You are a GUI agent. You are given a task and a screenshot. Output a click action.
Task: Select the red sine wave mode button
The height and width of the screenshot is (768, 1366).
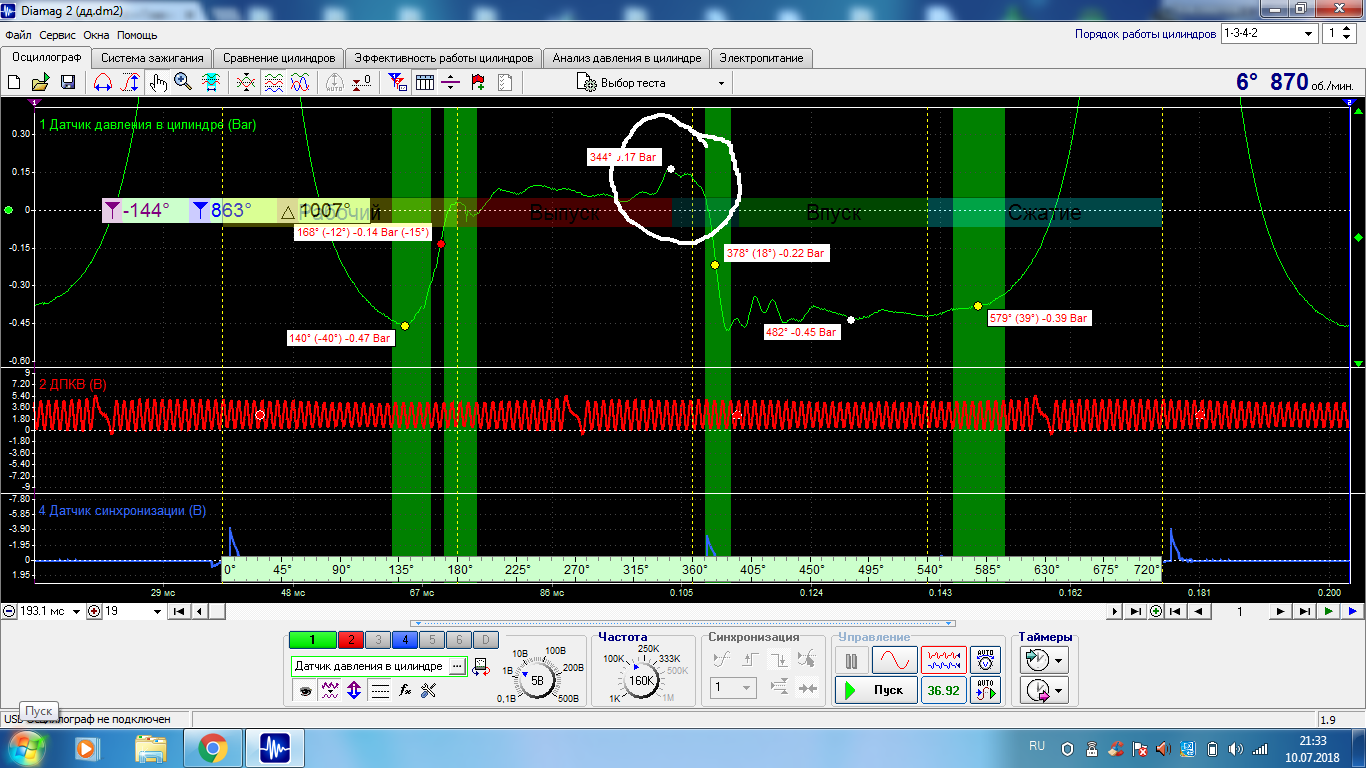tap(894, 660)
